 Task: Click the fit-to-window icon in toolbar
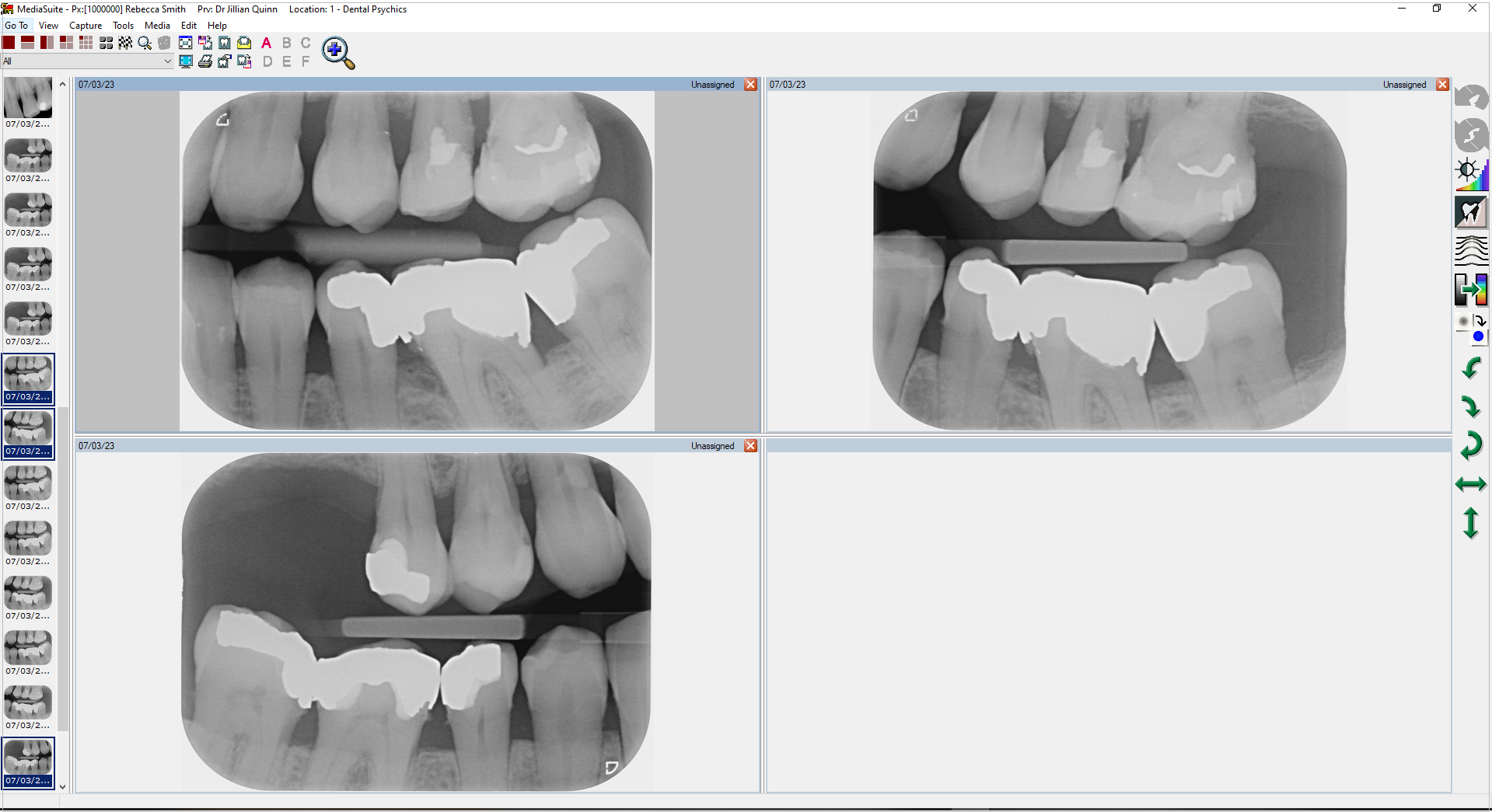click(186, 43)
